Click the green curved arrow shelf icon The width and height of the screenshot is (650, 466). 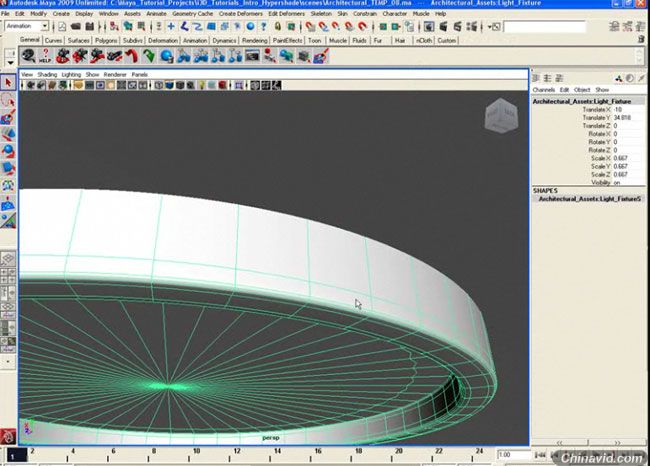(149, 56)
